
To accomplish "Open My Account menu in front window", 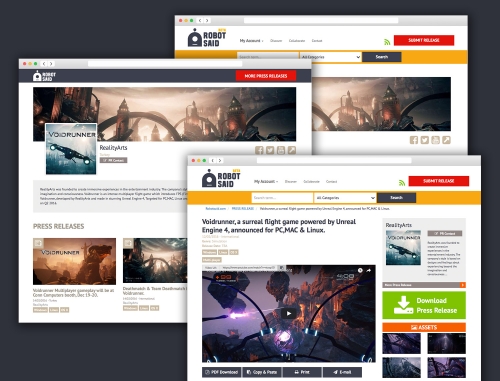I will pos(266,182).
